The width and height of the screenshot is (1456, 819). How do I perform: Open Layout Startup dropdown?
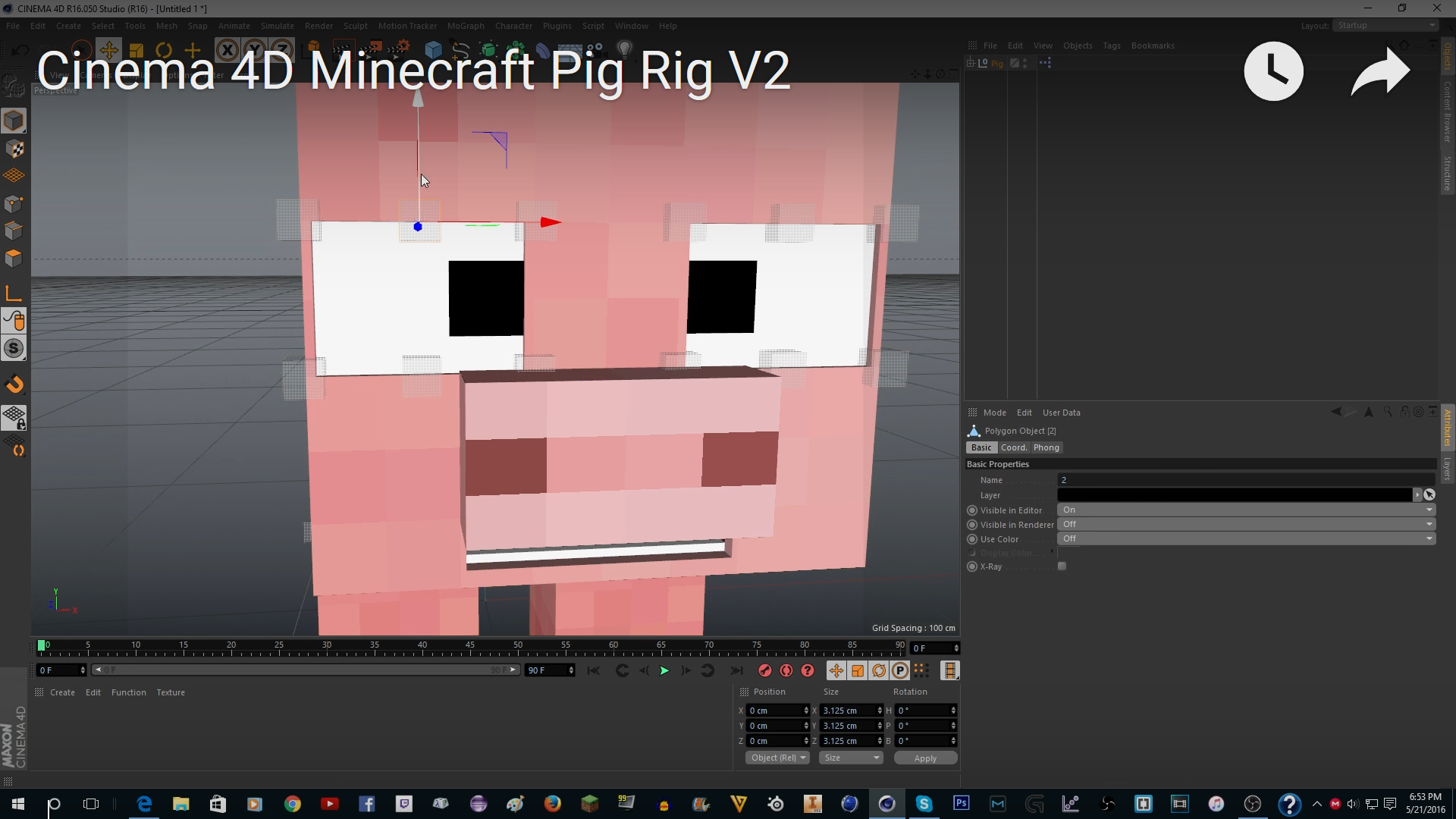point(1386,25)
